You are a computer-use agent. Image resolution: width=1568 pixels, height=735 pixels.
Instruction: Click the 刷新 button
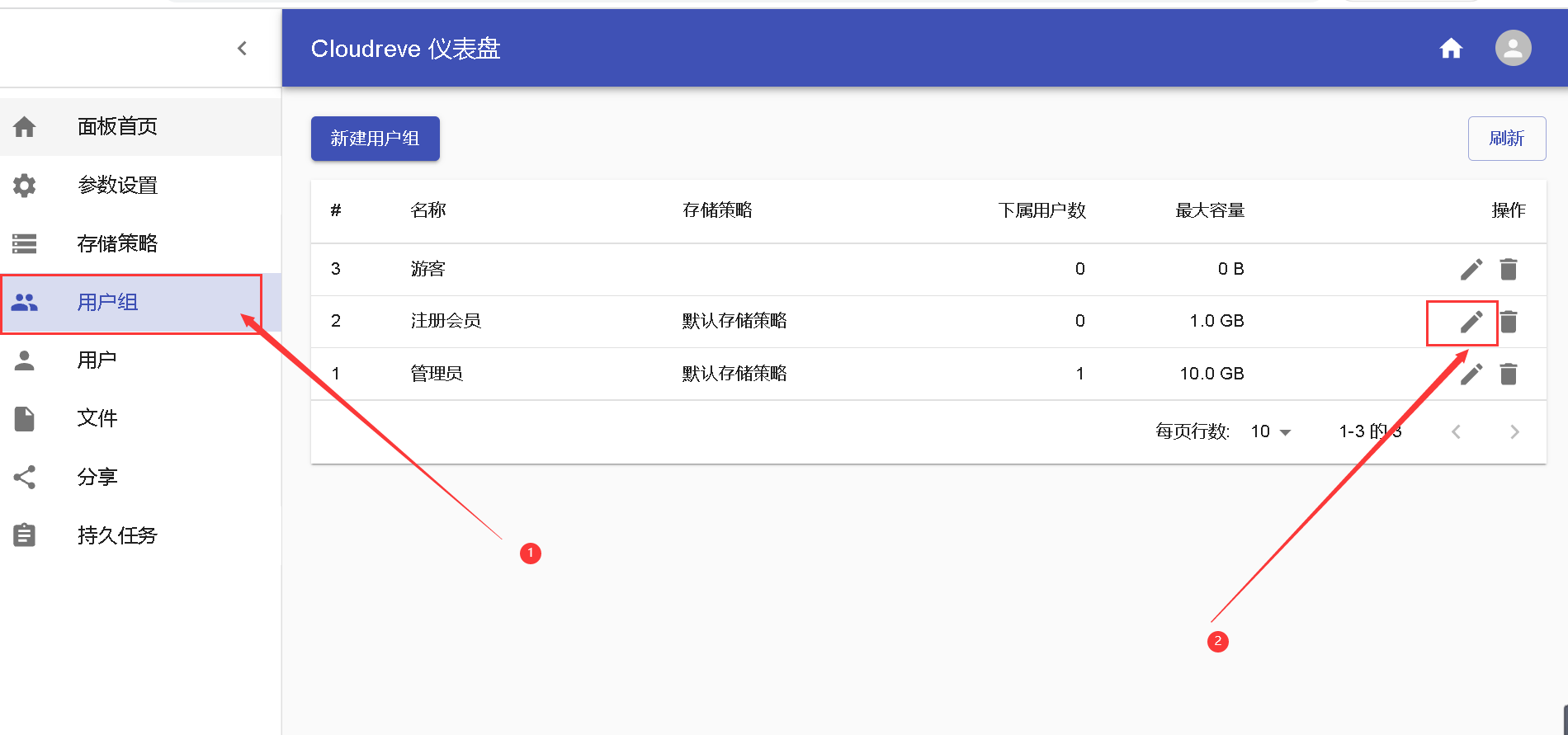pyautogui.click(x=1506, y=139)
